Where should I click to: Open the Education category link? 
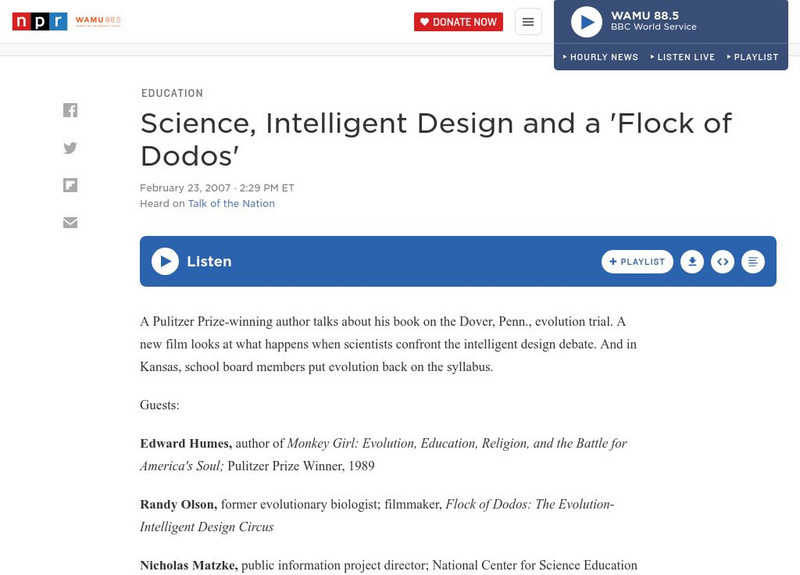coord(172,93)
